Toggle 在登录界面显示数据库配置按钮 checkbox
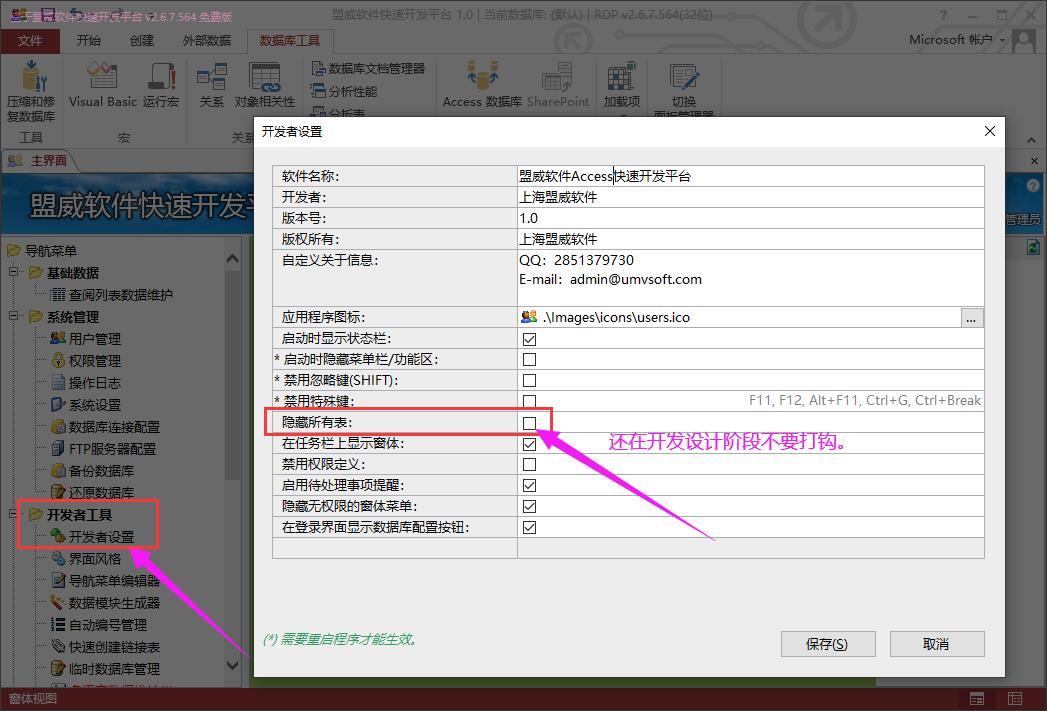 tap(530, 527)
